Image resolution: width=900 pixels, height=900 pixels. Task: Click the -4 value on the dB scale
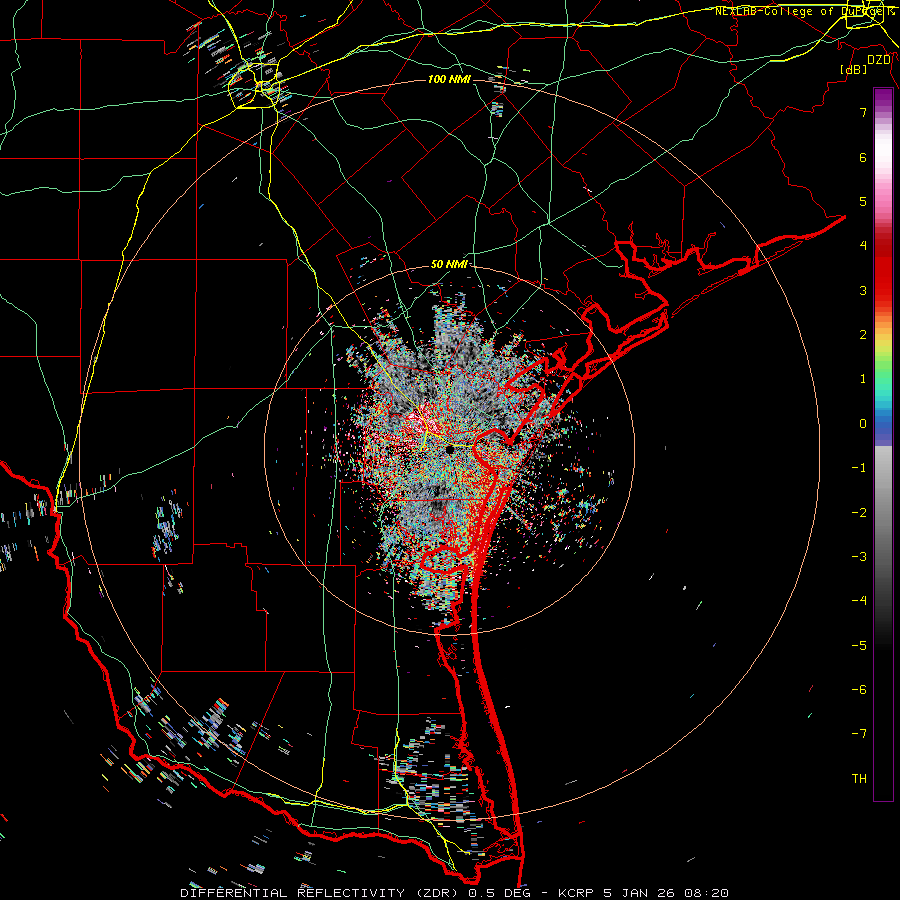pyautogui.click(x=859, y=601)
